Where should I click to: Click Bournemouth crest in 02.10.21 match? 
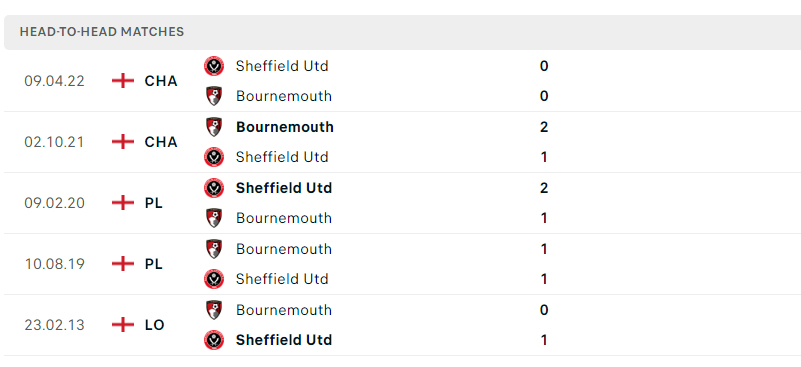214,127
